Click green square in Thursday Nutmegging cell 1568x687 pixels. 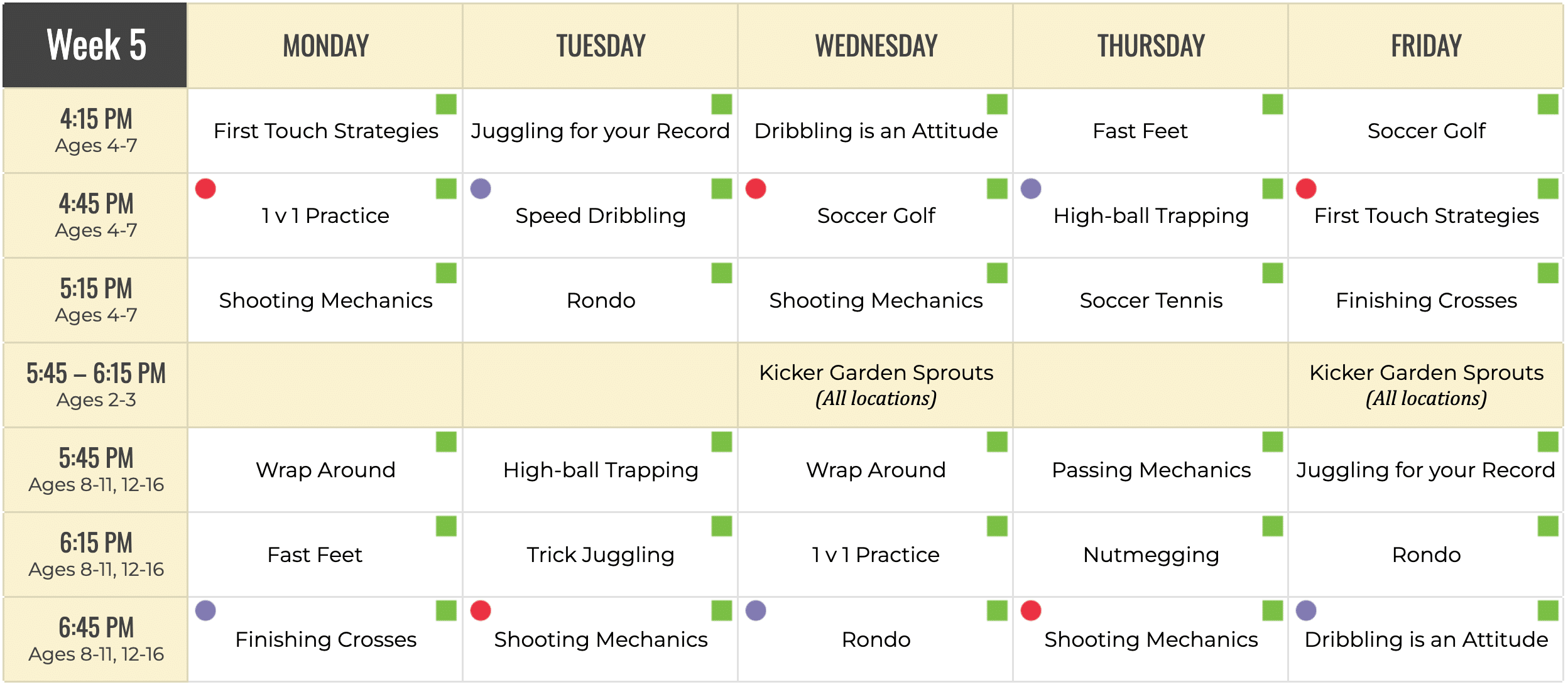1273,526
